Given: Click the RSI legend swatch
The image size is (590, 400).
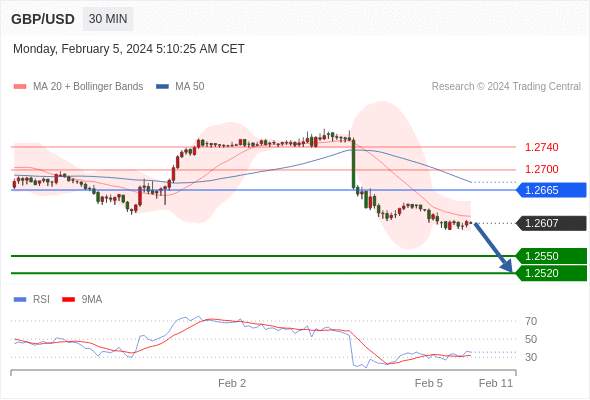Looking at the screenshot, I should pos(20,299).
